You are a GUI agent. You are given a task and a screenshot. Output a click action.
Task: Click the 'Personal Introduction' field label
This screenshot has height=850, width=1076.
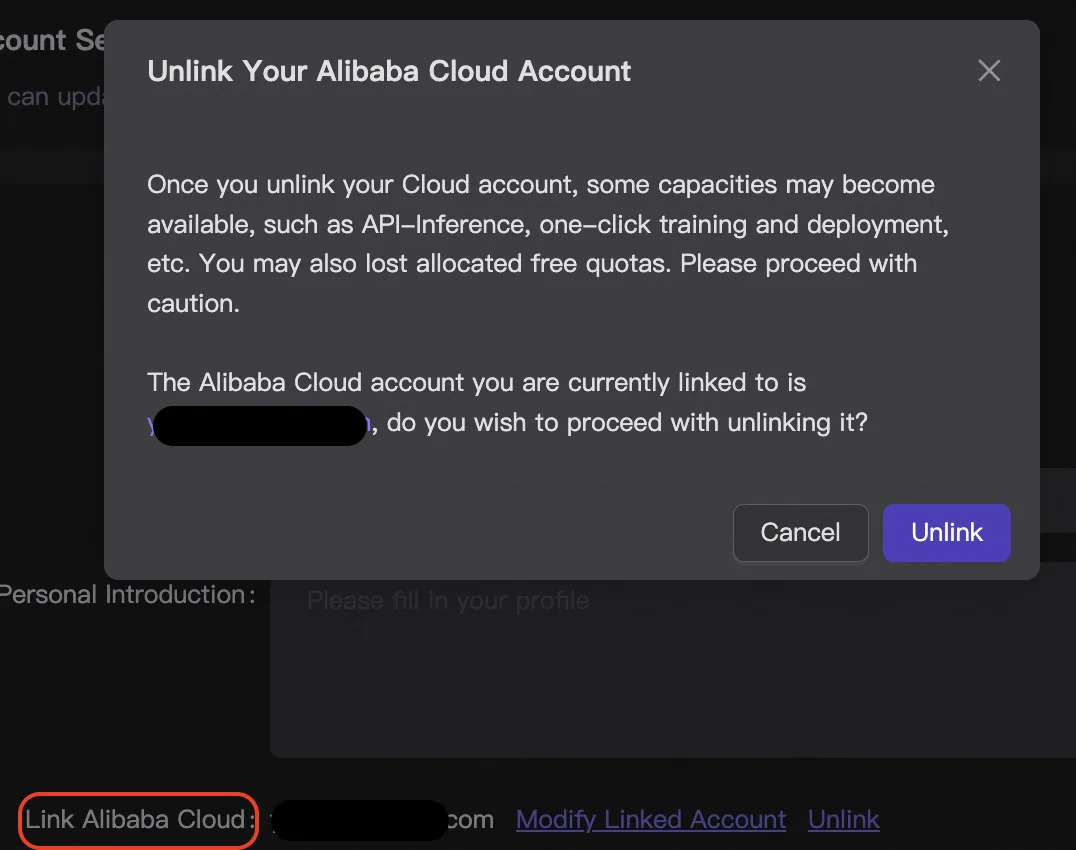pyautogui.click(x=125, y=594)
